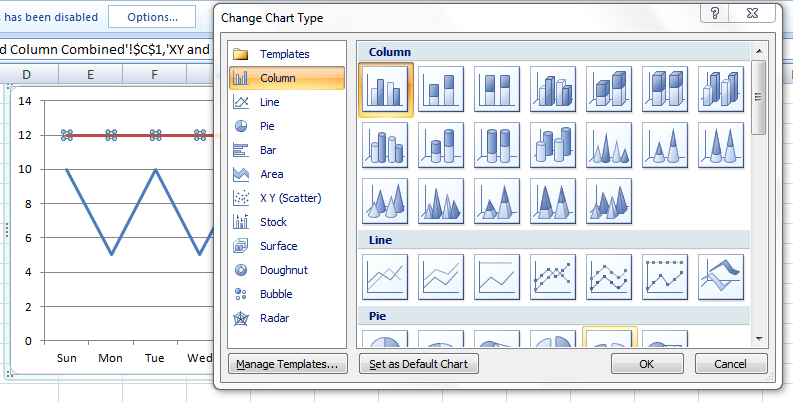Select the Clustered Column chart thumbnail
Viewport: 793px width, 402px height.
tap(385, 90)
